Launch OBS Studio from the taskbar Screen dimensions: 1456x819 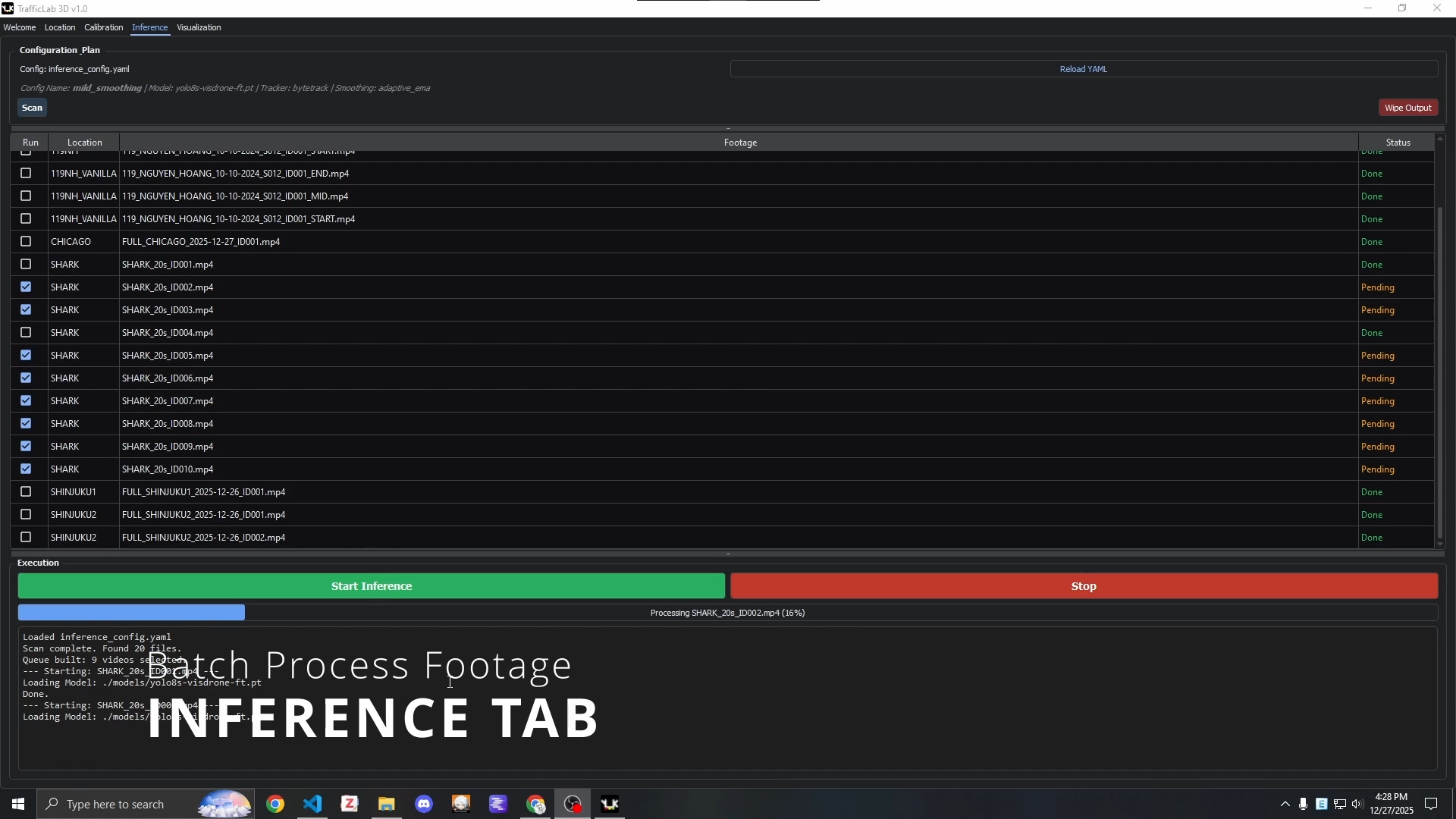point(573,804)
